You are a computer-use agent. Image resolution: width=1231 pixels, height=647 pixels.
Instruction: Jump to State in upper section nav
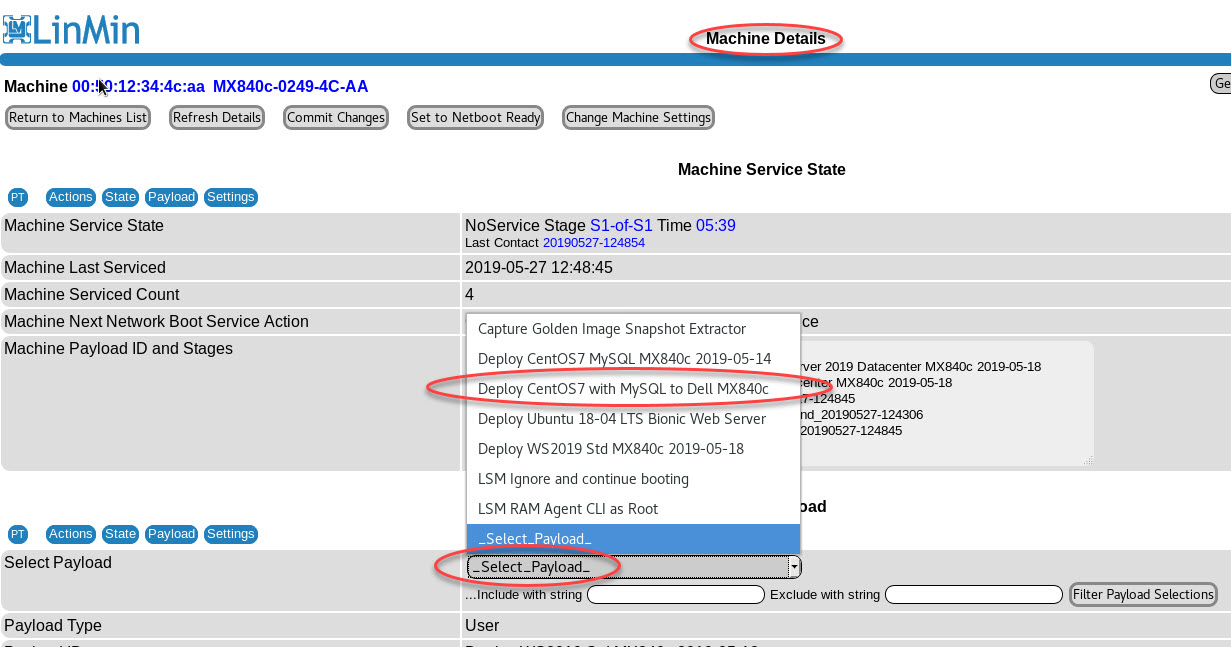click(121, 197)
